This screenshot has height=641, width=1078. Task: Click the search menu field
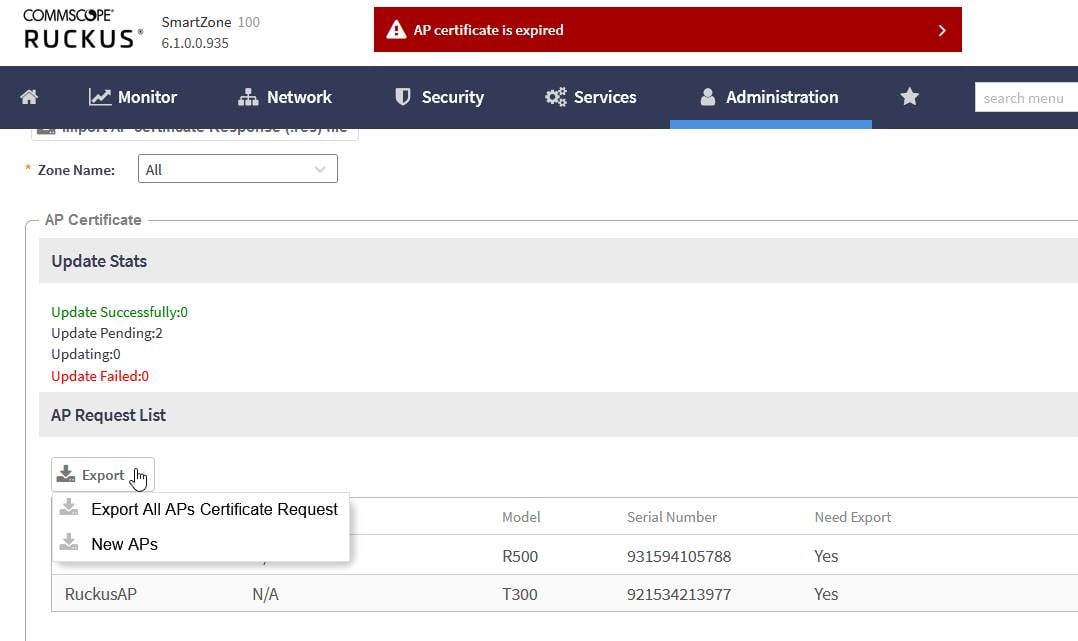[1026, 98]
